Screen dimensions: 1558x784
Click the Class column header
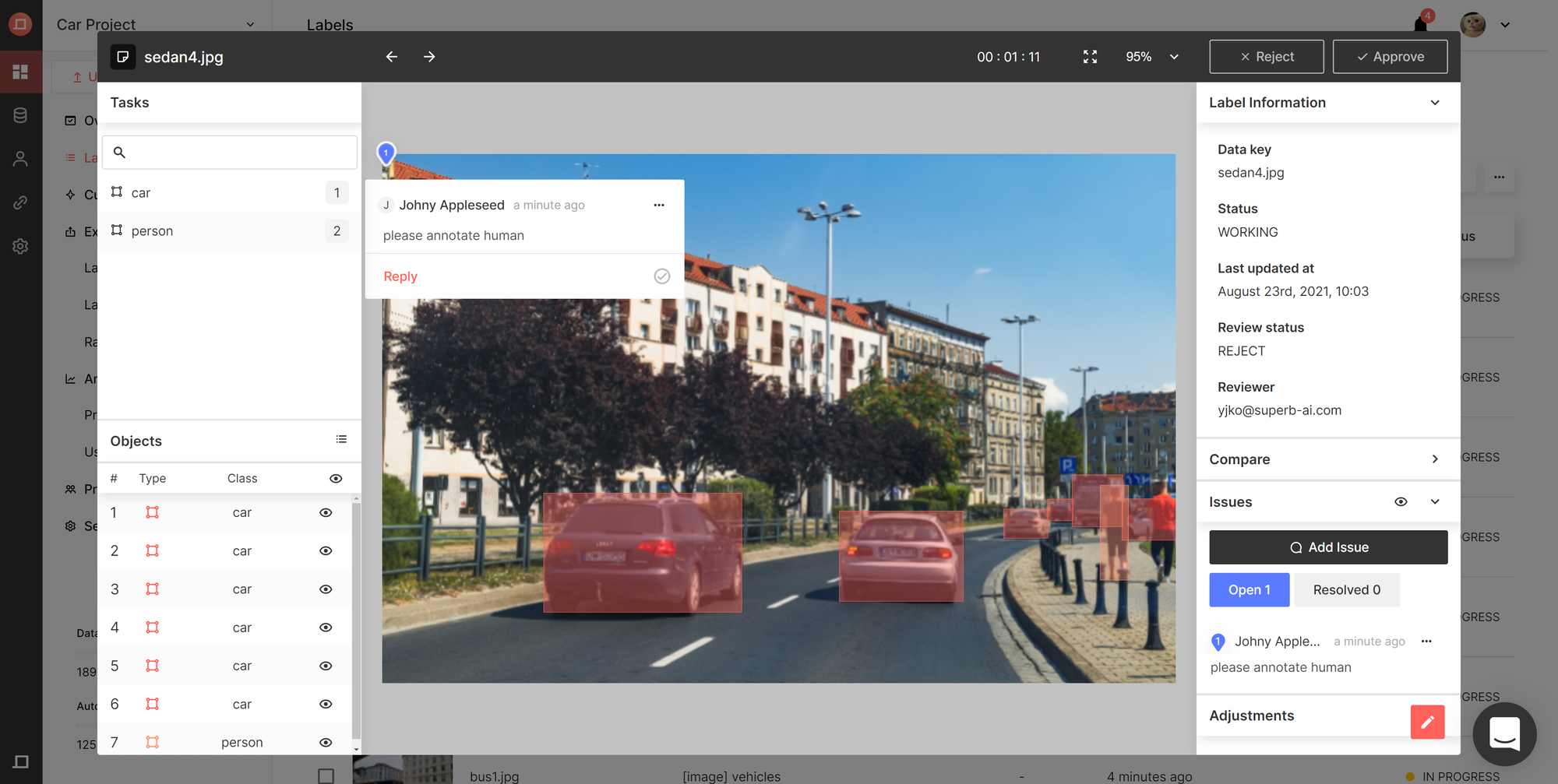[242, 478]
